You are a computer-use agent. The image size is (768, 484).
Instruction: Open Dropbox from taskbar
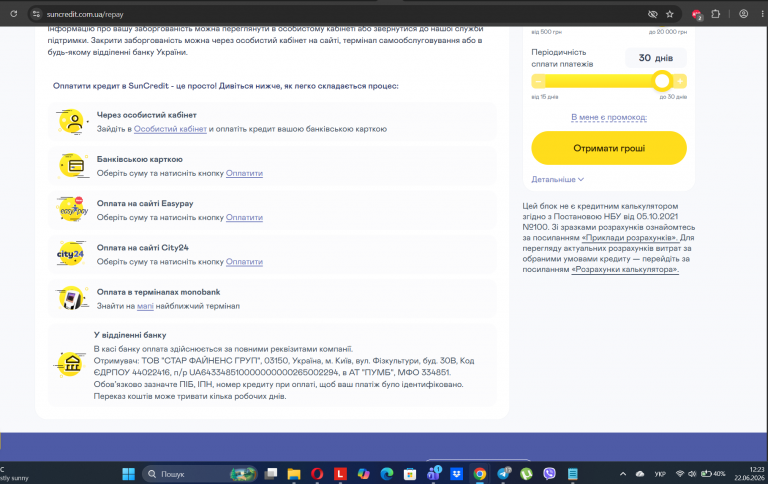[456, 474]
